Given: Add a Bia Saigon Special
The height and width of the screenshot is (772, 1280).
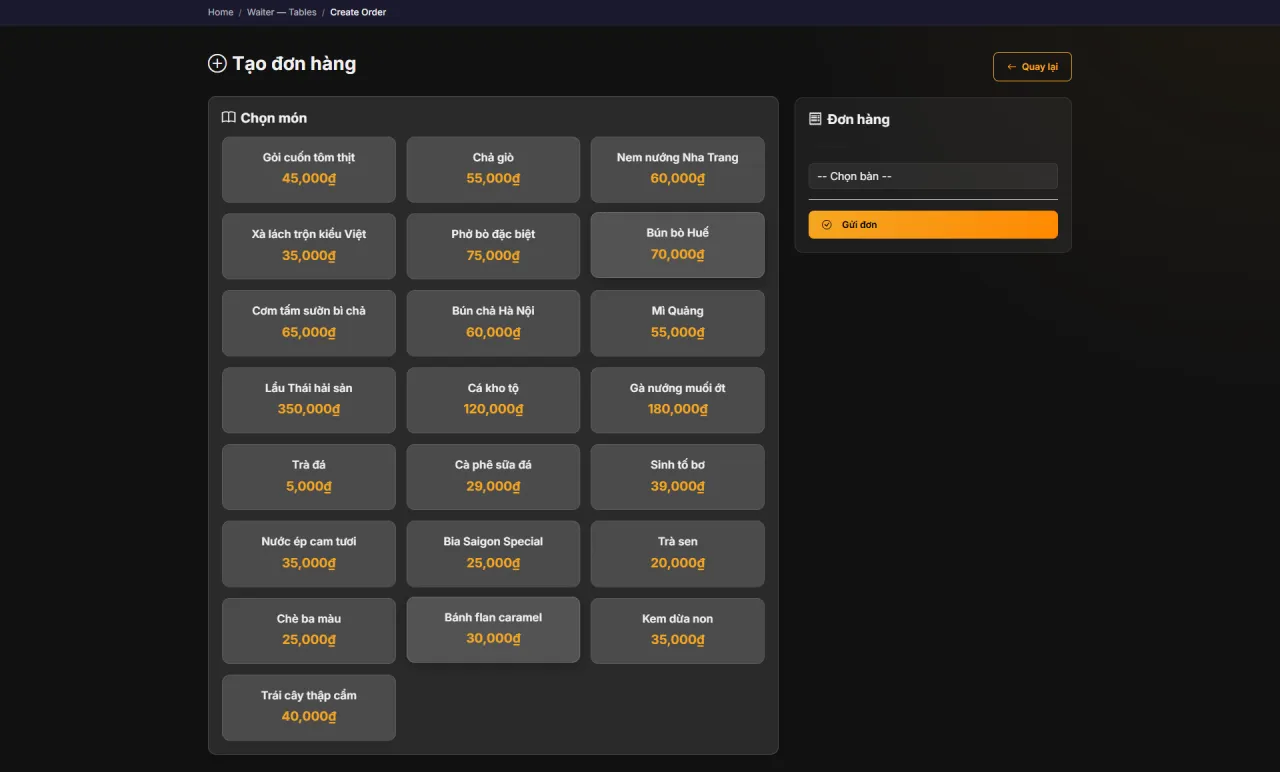Looking at the screenshot, I should point(493,554).
